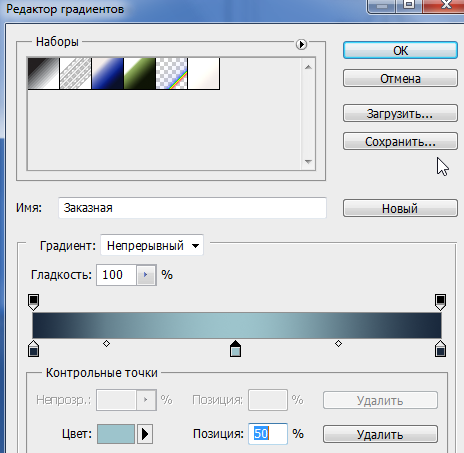
Task: Select the right dark color stop
Action: pos(440,349)
